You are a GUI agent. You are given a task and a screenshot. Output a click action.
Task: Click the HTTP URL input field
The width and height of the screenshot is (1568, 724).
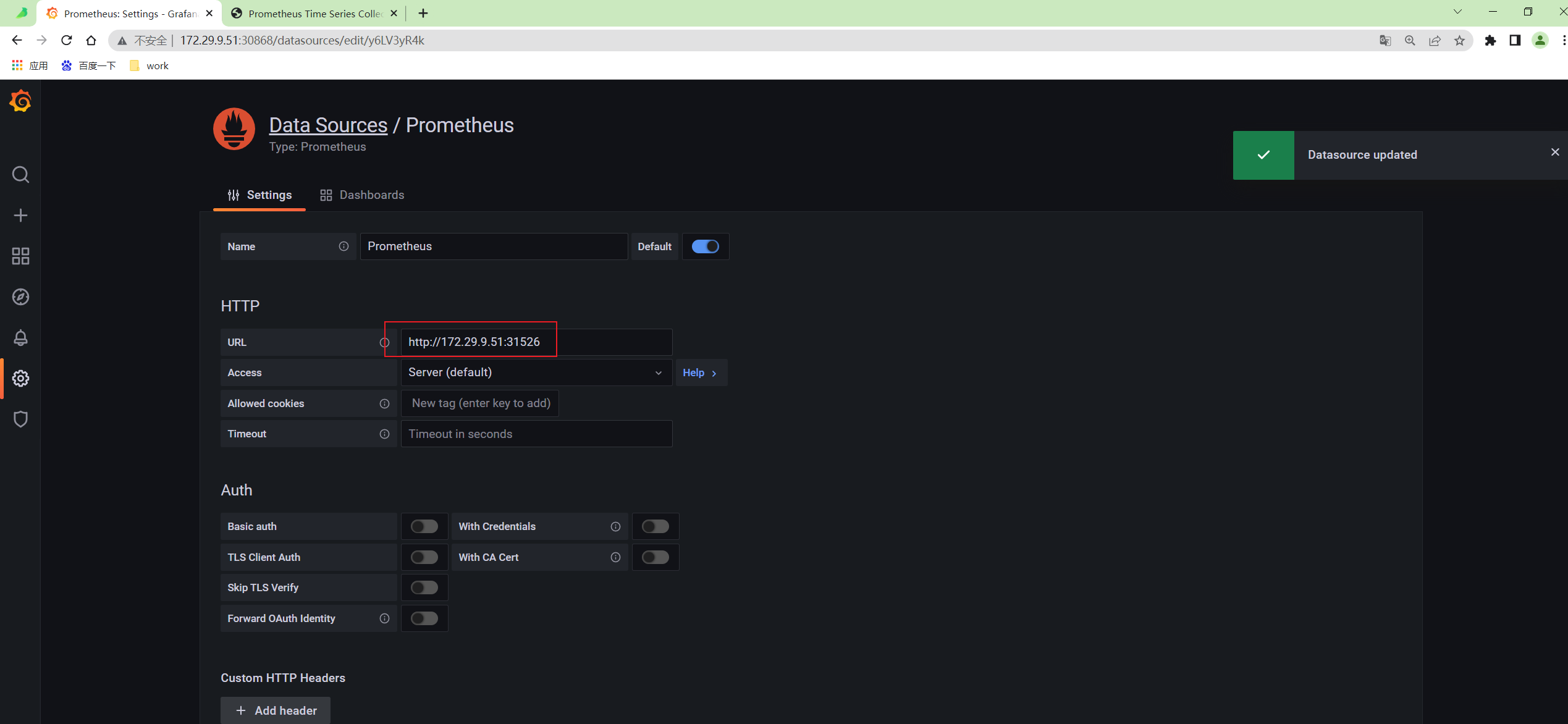[x=536, y=342]
